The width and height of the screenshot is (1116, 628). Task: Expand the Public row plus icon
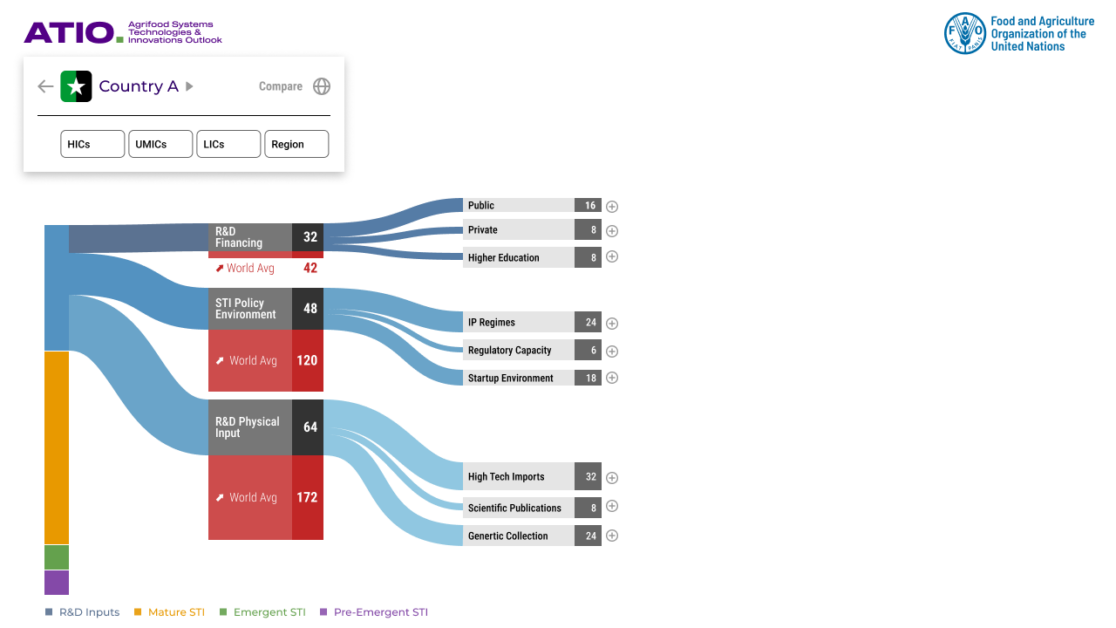click(612, 206)
